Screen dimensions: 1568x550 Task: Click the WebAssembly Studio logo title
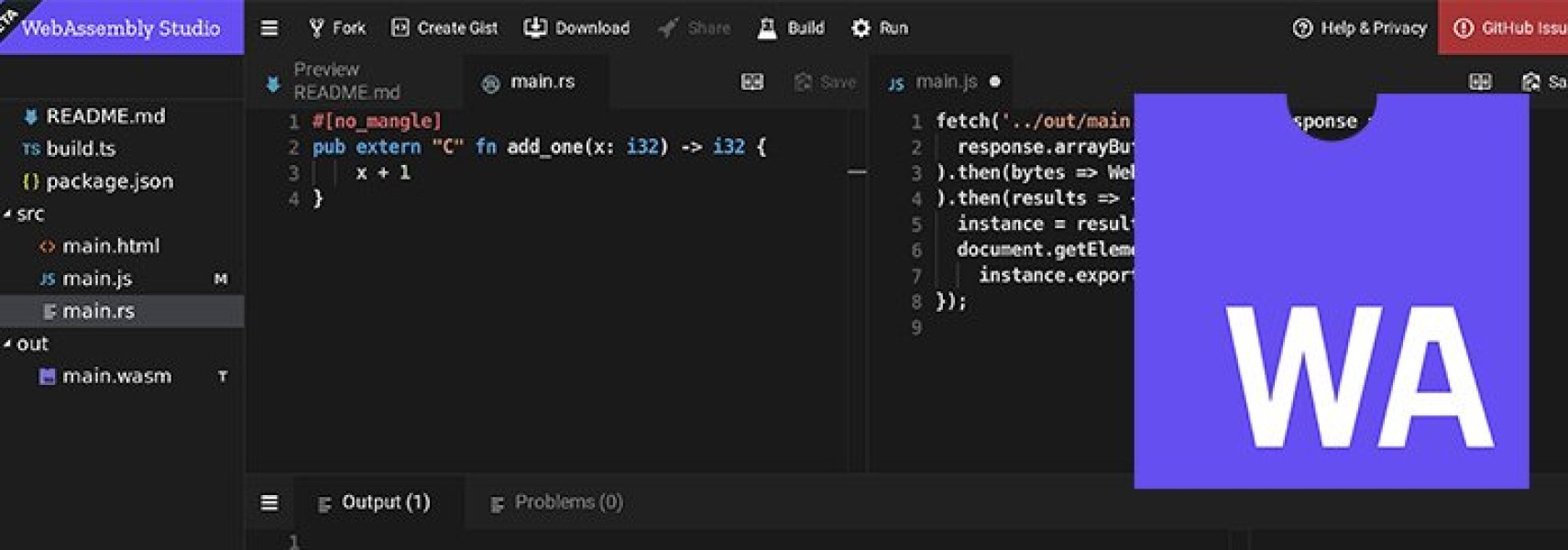121,28
